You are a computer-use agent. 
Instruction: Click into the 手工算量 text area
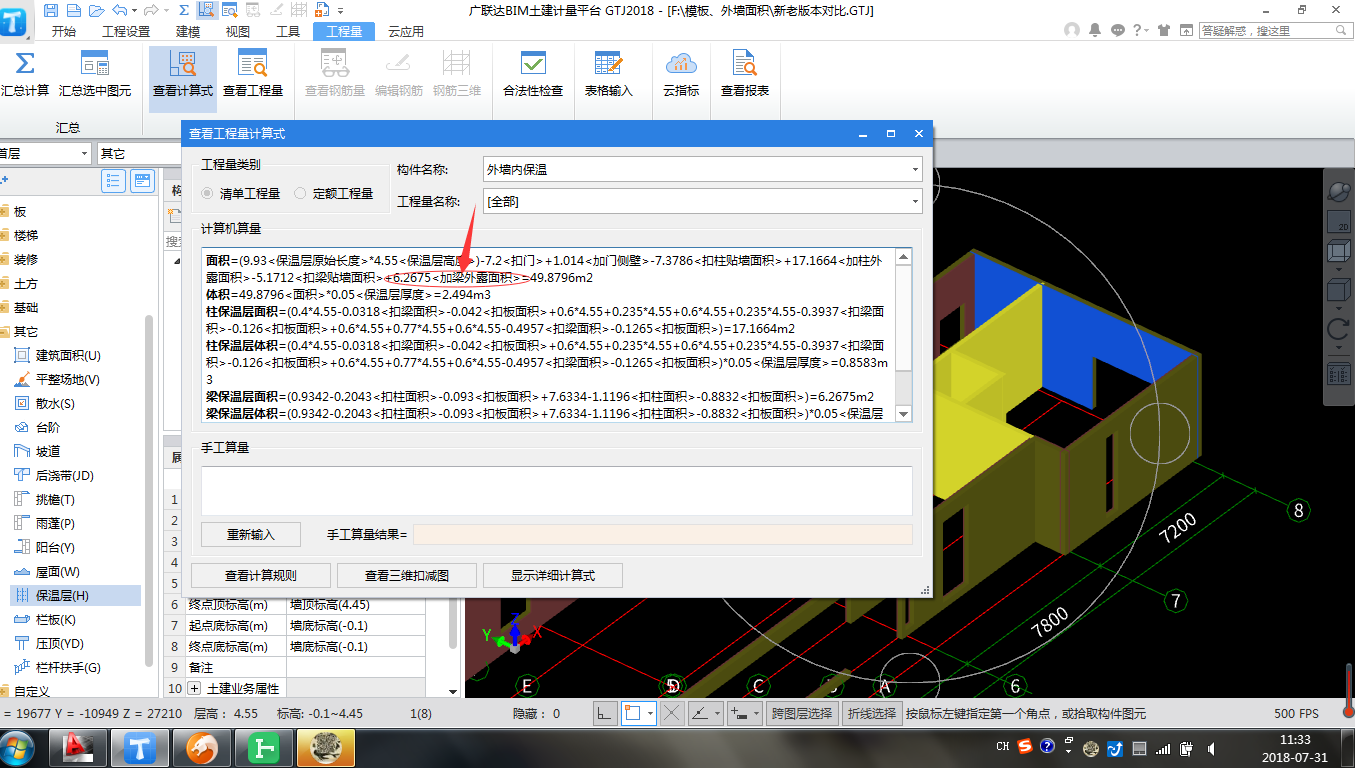click(x=557, y=490)
